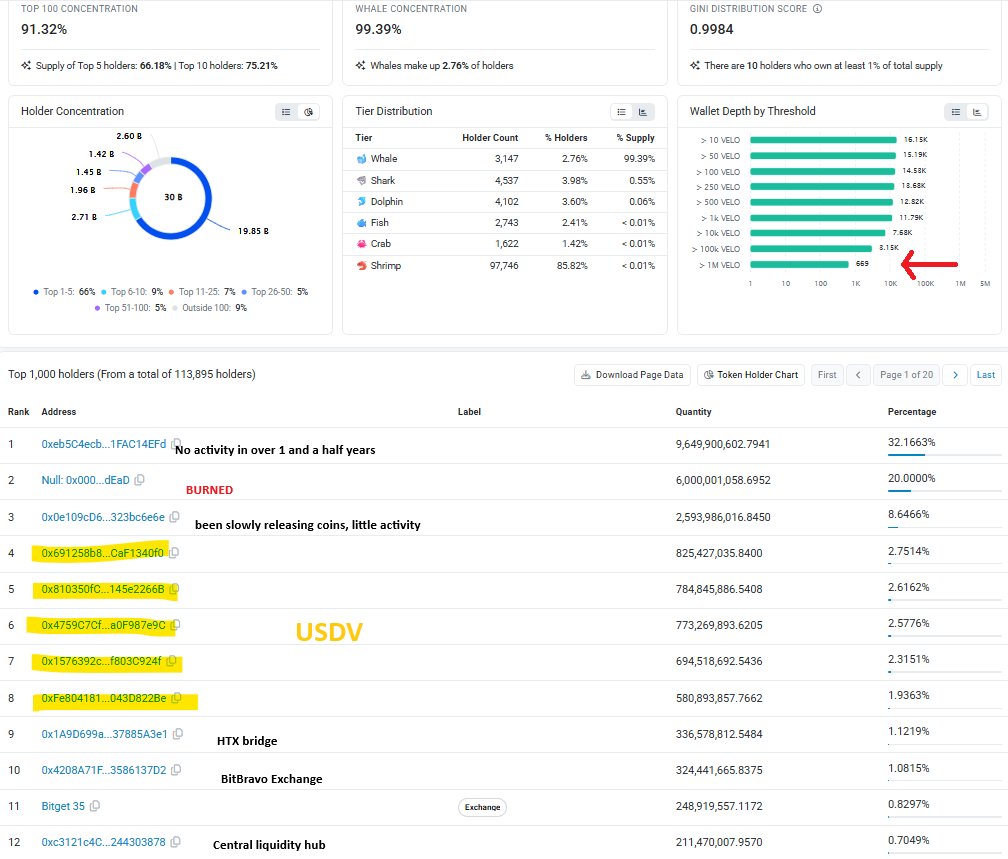
Task: Copy address 0xFe804181...043D822Be
Action: (176, 698)
